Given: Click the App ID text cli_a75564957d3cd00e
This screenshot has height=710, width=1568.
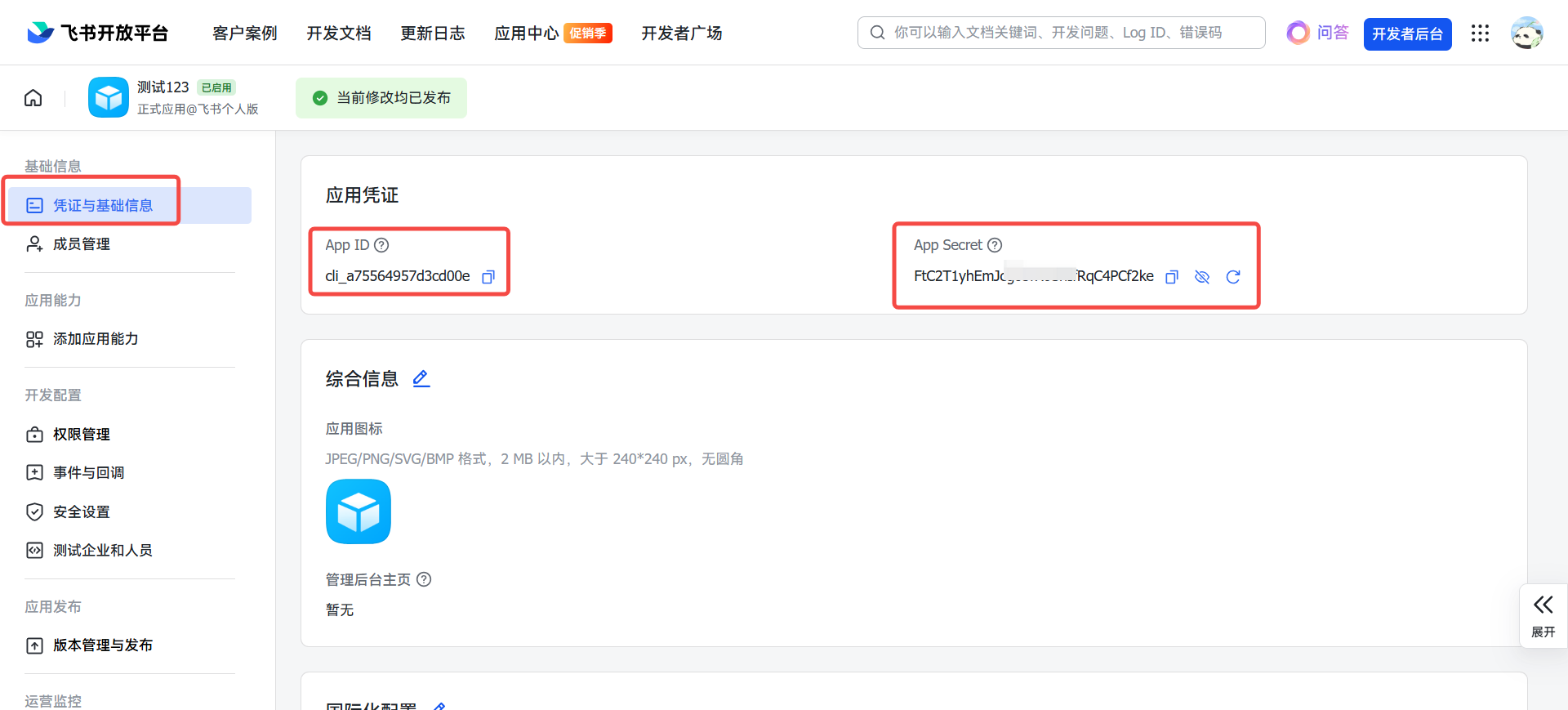Looking at the screenshot, I should pyautogui.click(x=398, y=276).
